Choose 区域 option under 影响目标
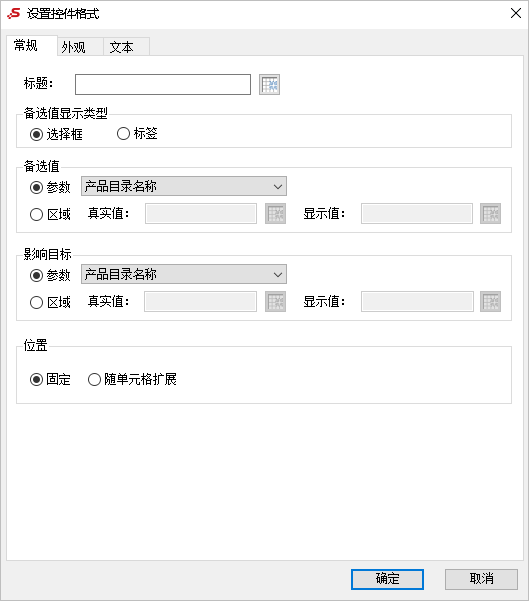Viewport: 529px width, 601px height. tap(36, 302)
